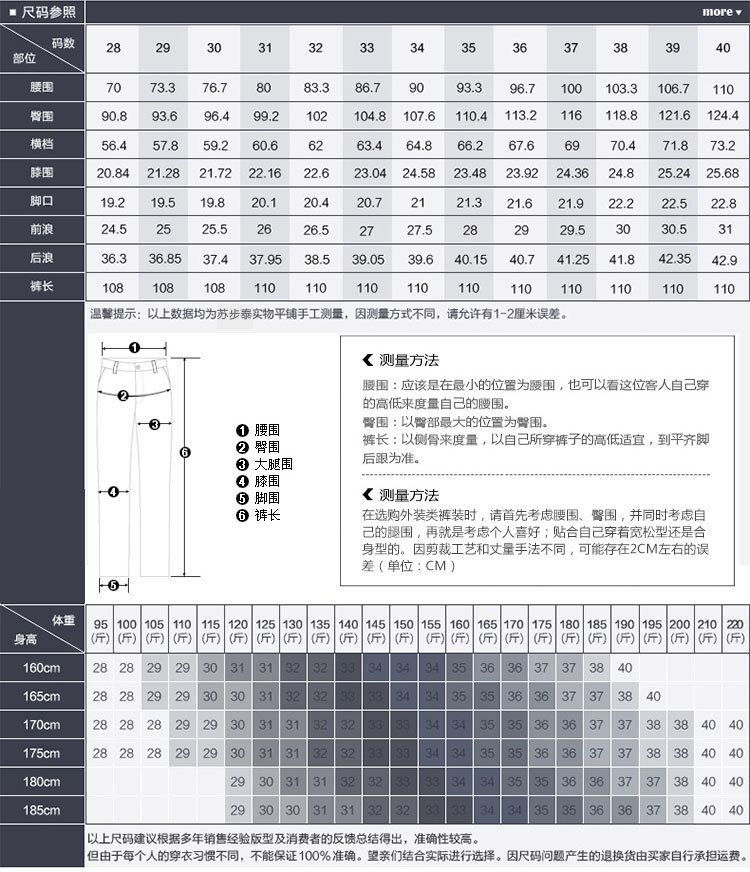Select the 220(斤) weight column header
Viewport: 750px width, 872px height.
click(736, 630)
